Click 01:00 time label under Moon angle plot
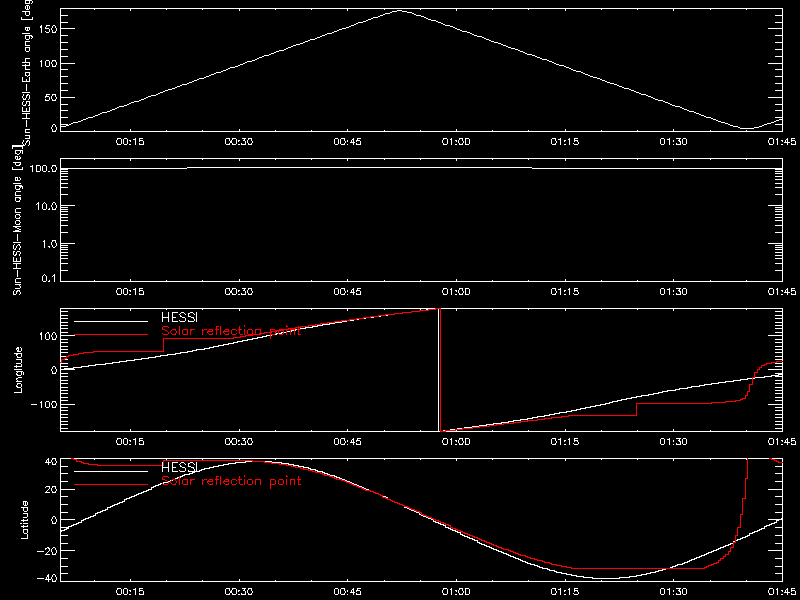The height and width of the screenshot is (600, 800). (x=456, y=292)
